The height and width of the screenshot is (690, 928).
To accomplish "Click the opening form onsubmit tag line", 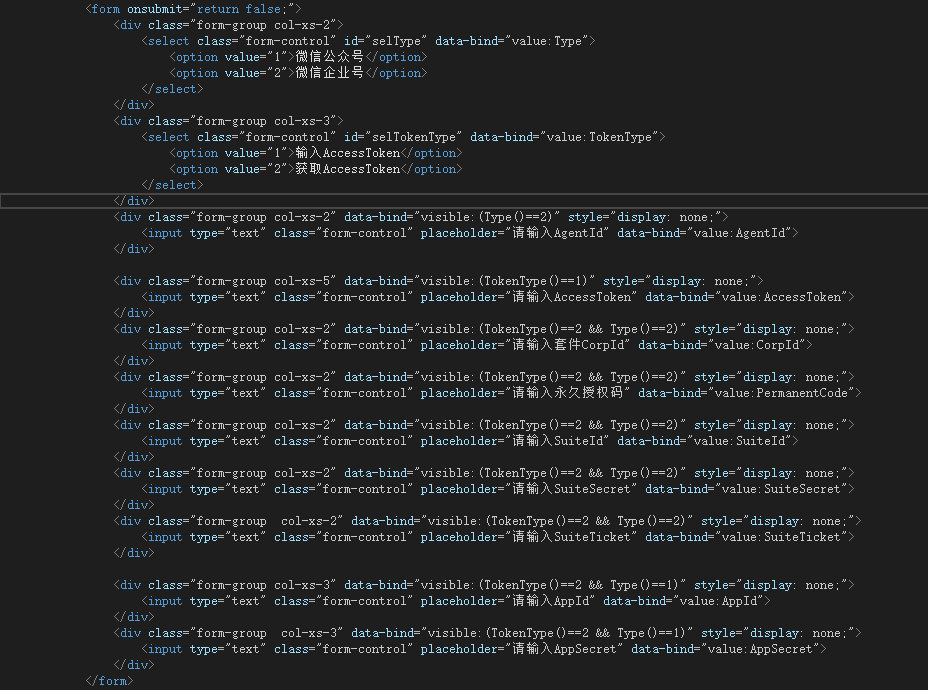I will point(194,9).
